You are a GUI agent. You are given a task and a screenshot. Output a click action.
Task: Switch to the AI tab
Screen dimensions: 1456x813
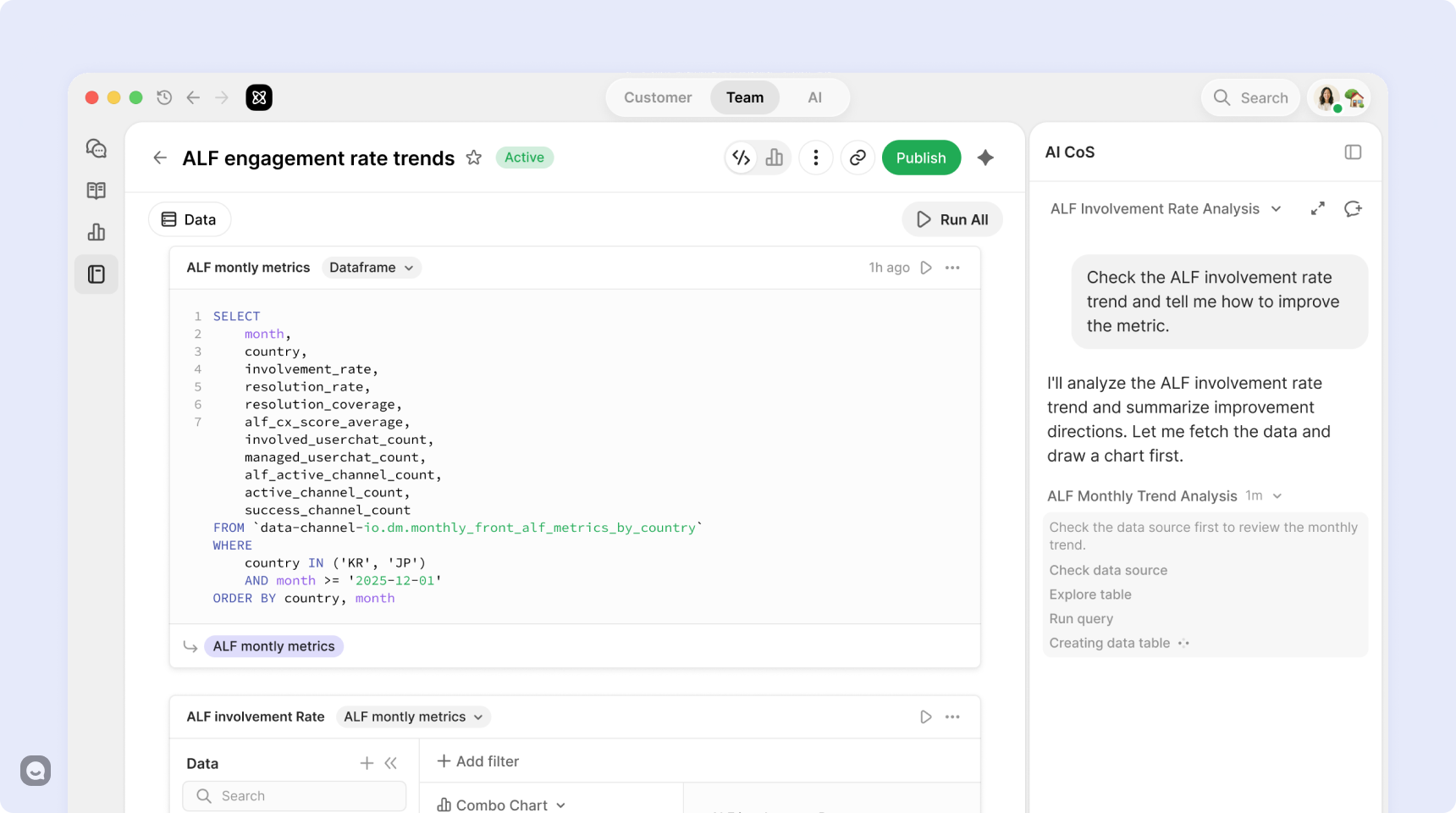(814, 97)
